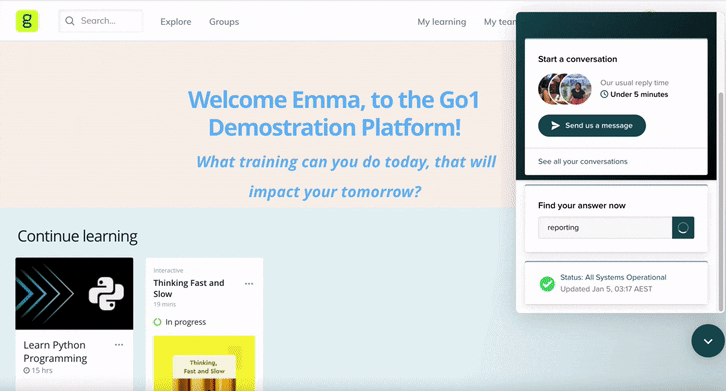Click the green status checkmark icon

coord(547,284)
